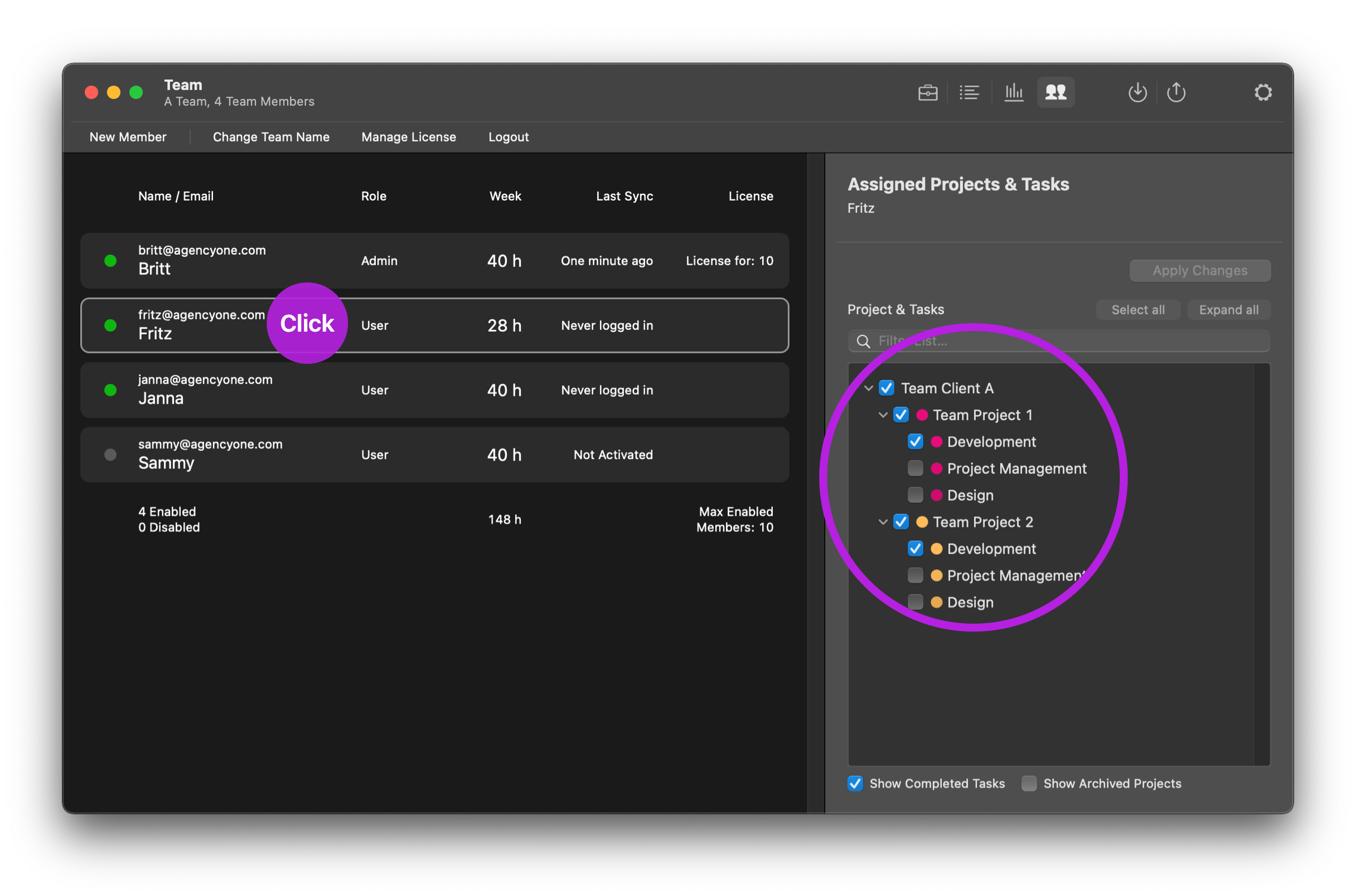Click the New Member menu item
The width and height of the screenshot is (1356, 896).
coord(128,137)
